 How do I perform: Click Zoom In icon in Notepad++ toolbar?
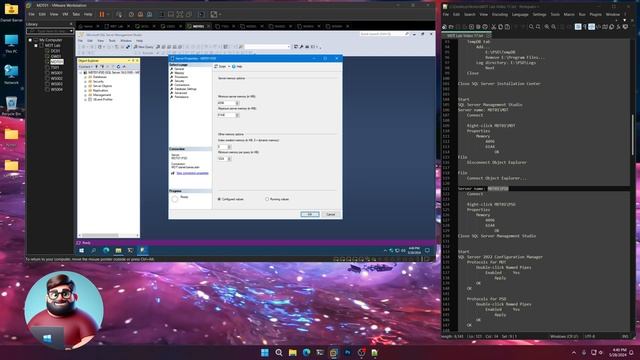[547, 27]
